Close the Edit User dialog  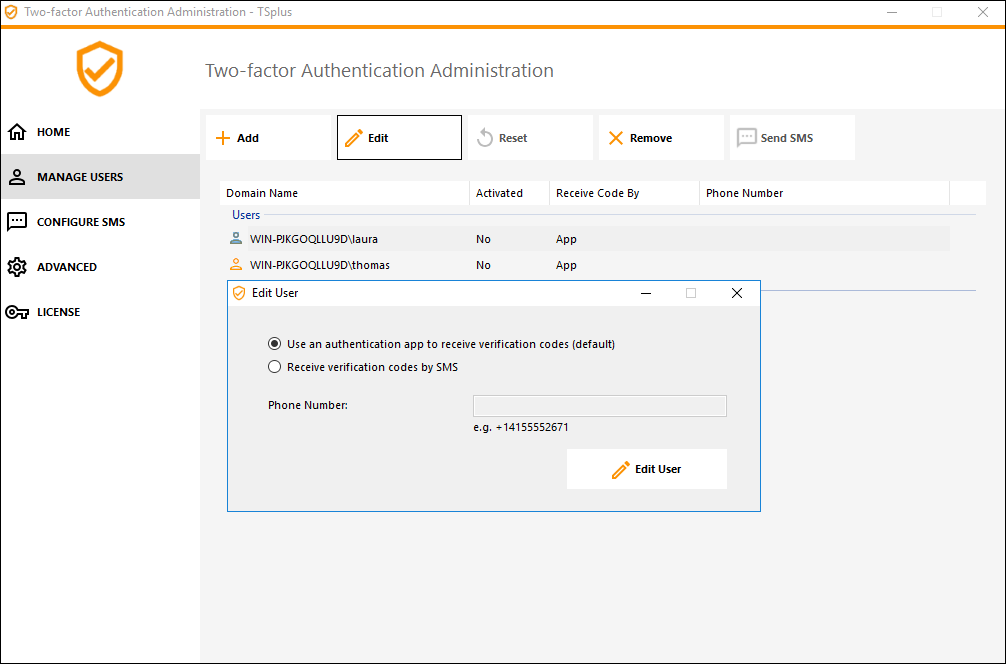coord(737,293)
